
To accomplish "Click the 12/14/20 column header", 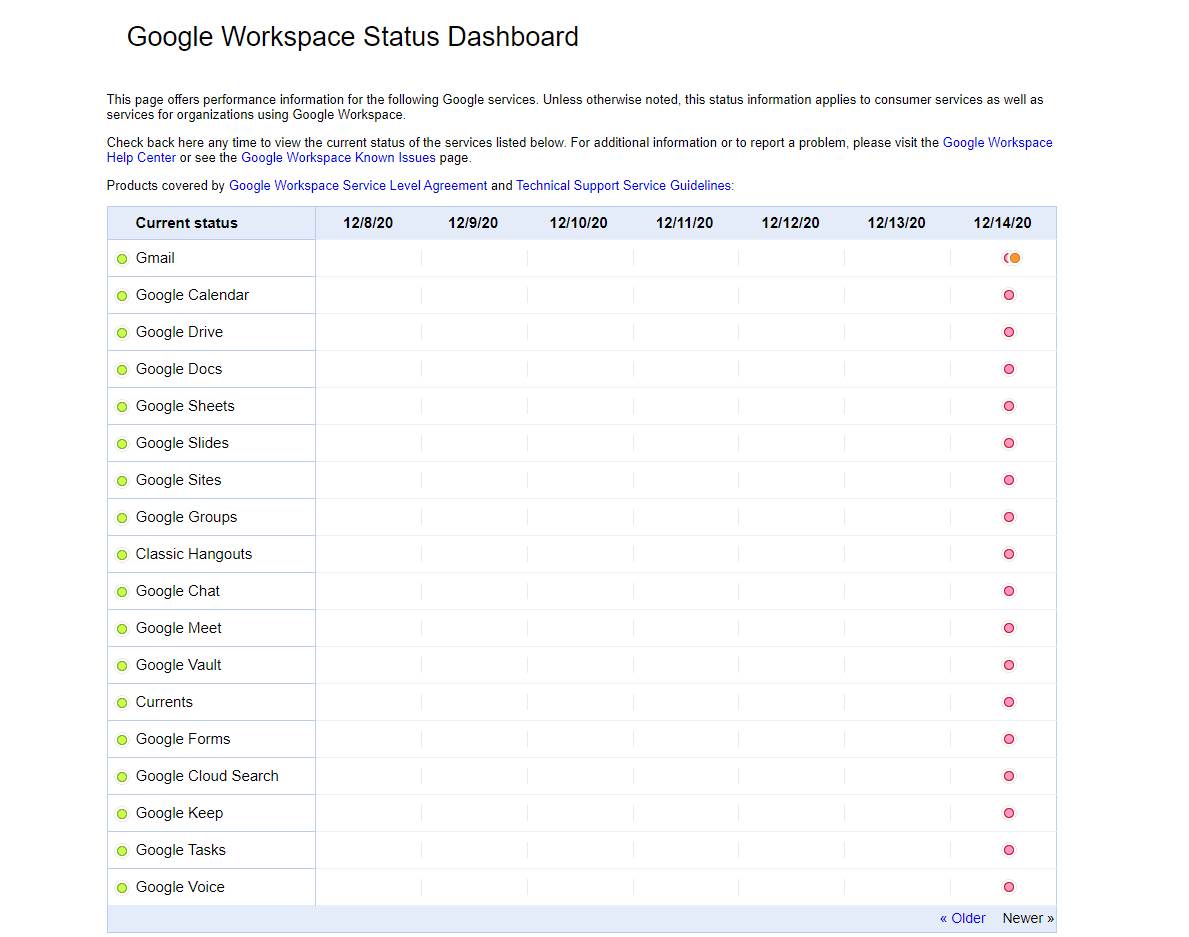I will [1003, 222].
